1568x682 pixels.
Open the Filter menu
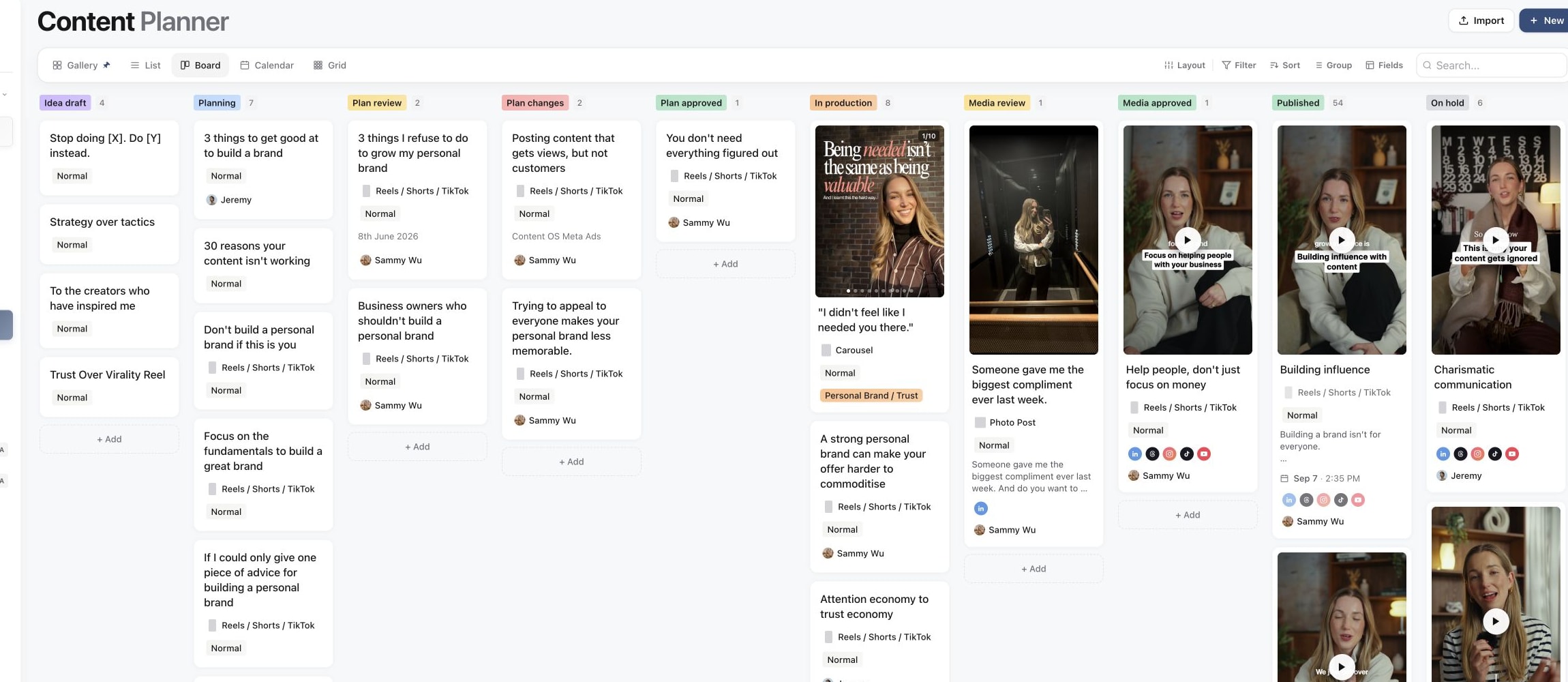[x=1239, y=65]
